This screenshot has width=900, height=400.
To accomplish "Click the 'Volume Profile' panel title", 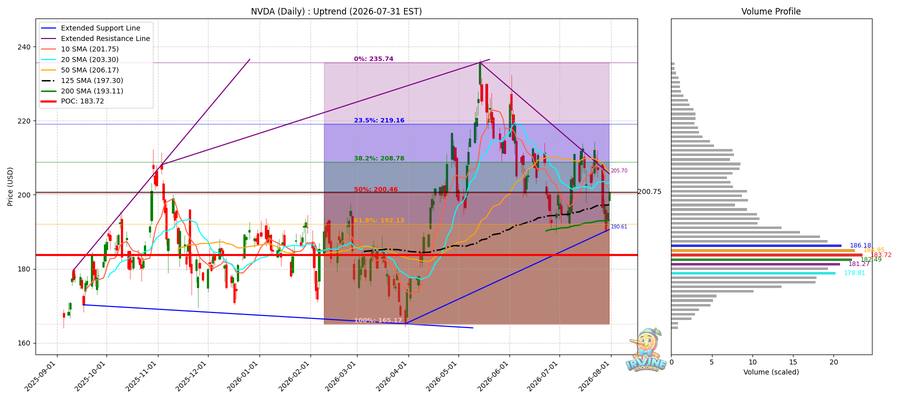I will point(771,11).
